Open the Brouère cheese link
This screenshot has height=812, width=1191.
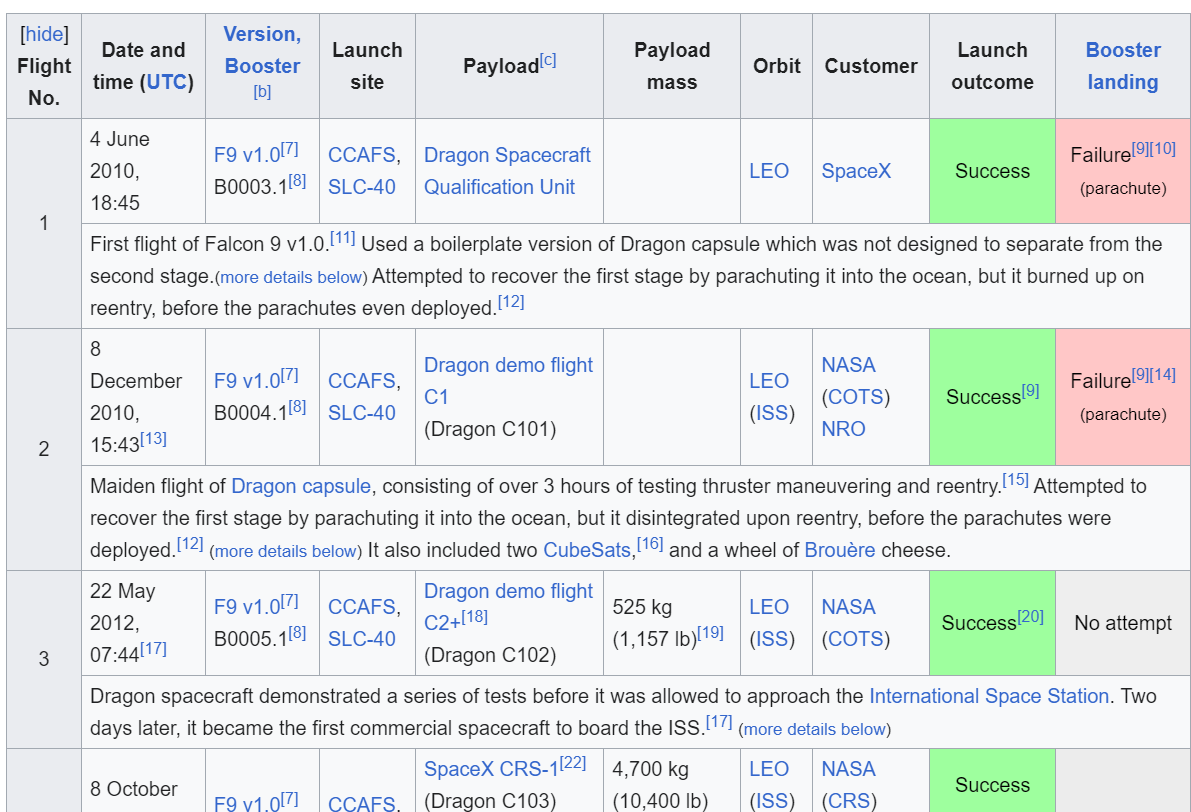tap(839, 551)
